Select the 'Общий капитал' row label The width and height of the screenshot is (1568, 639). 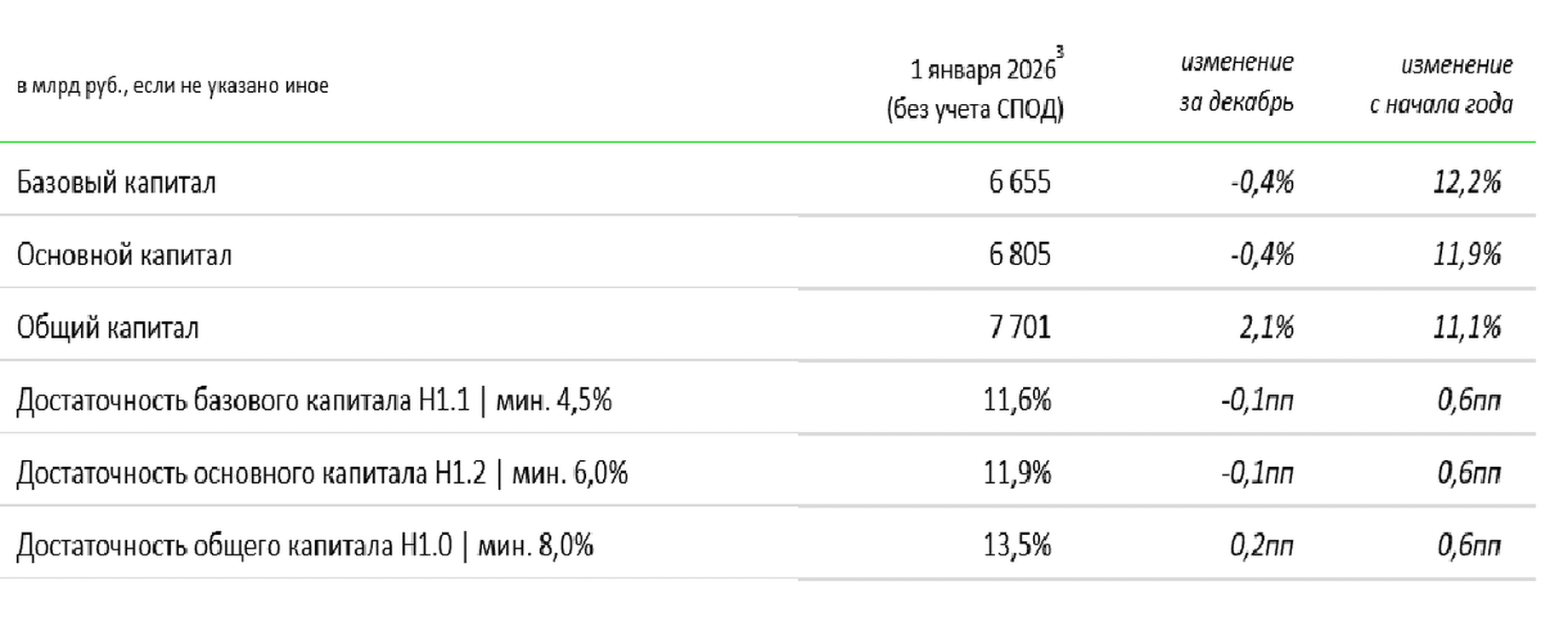tap(107, 327)
